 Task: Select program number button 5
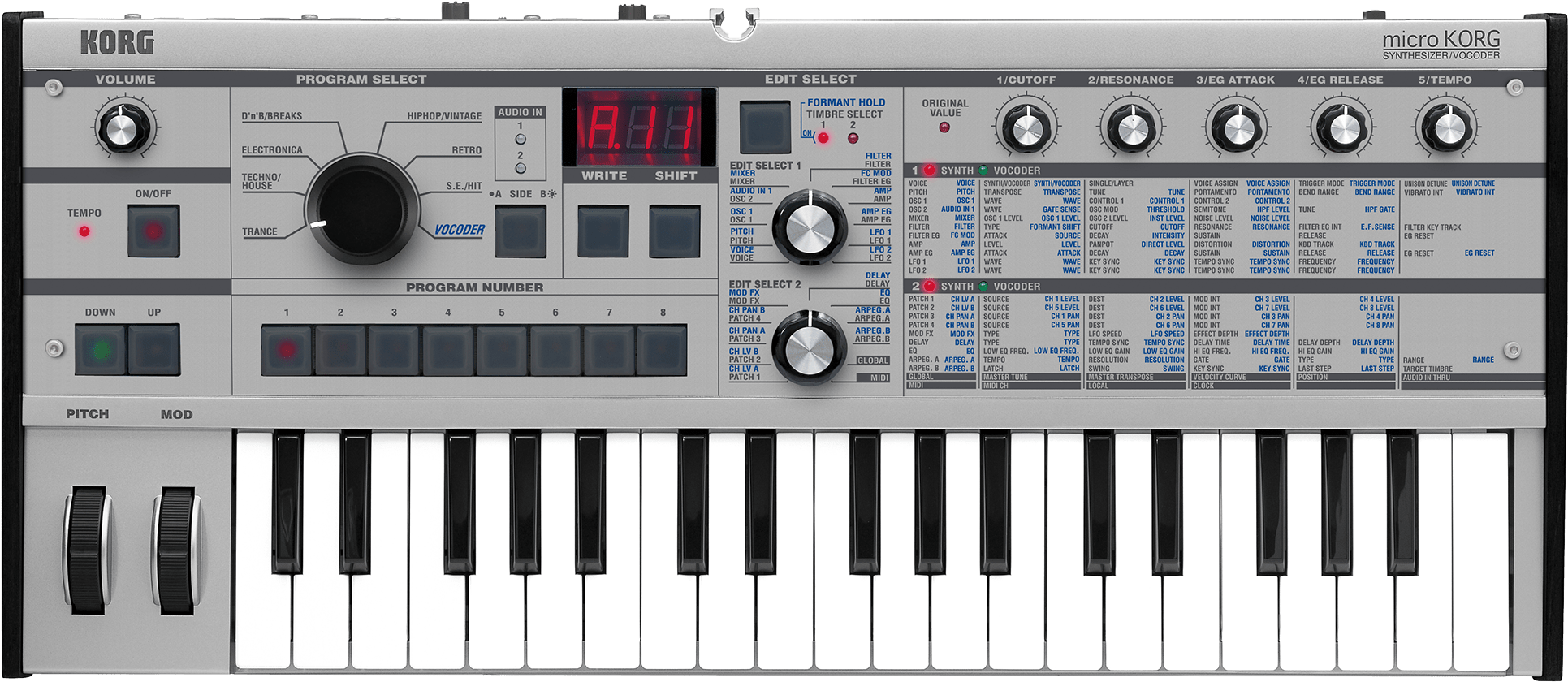[501, 350]
